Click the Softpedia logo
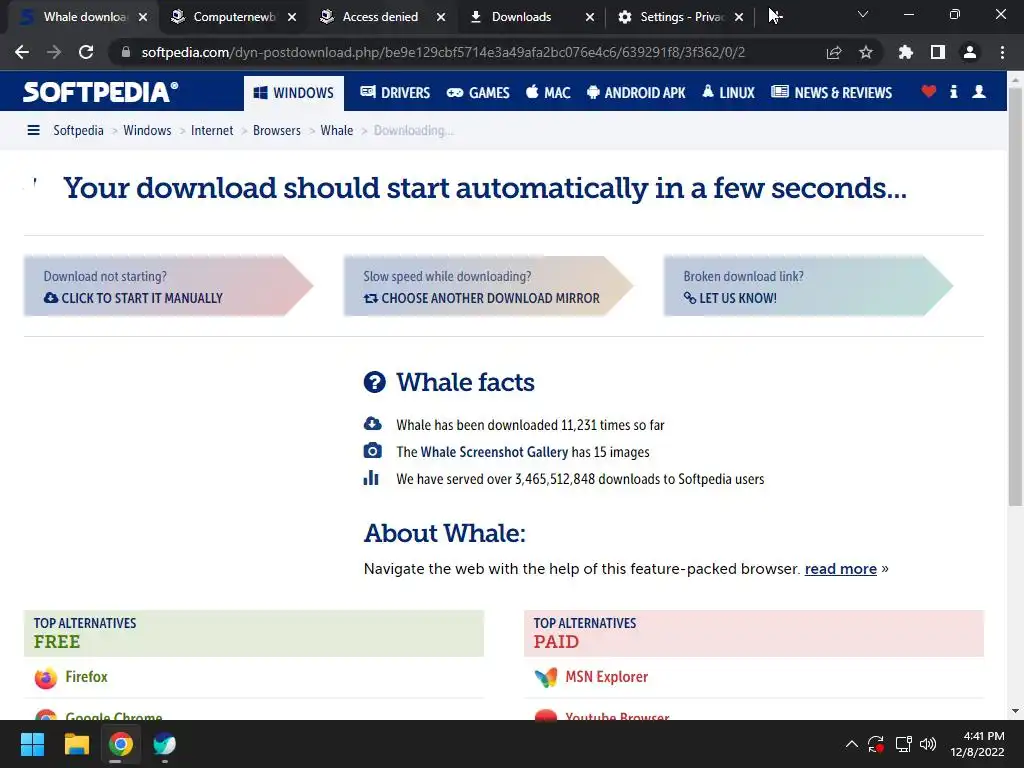The image size is (1024, 768). 101,92
